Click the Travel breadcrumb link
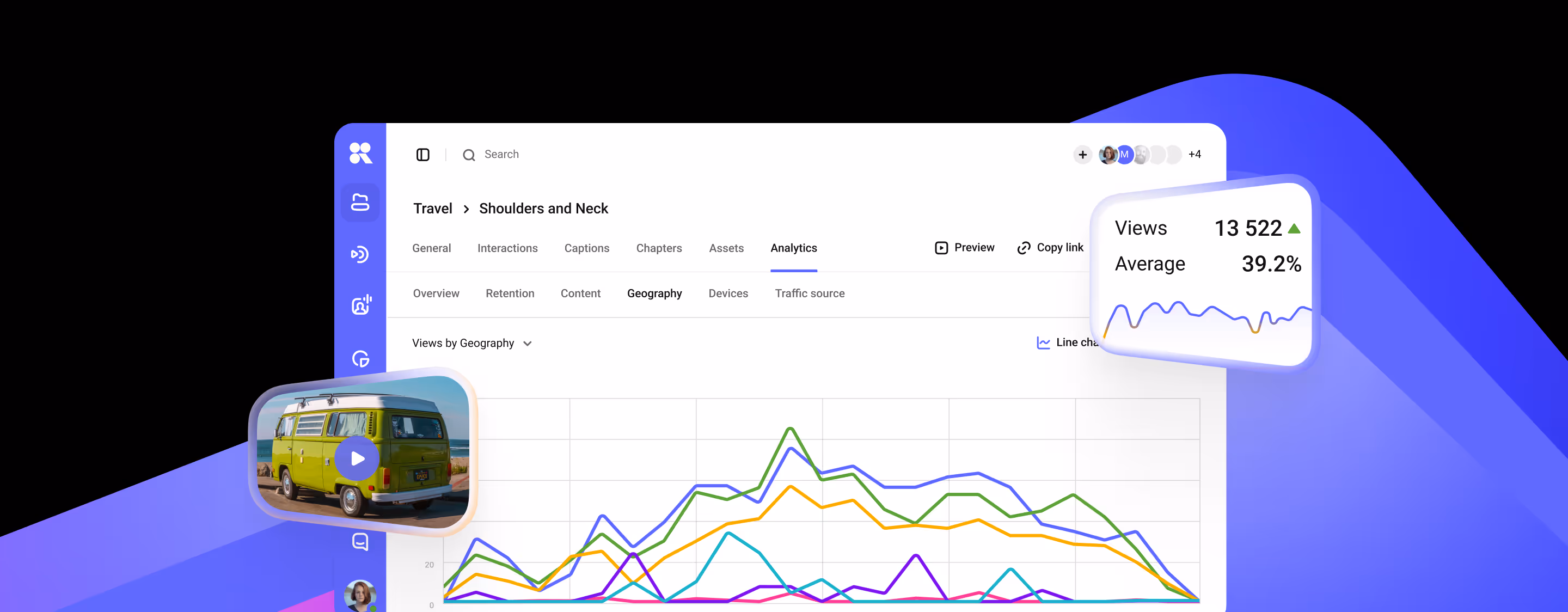This screenshot has width=1568, height=612. (432, 209)
